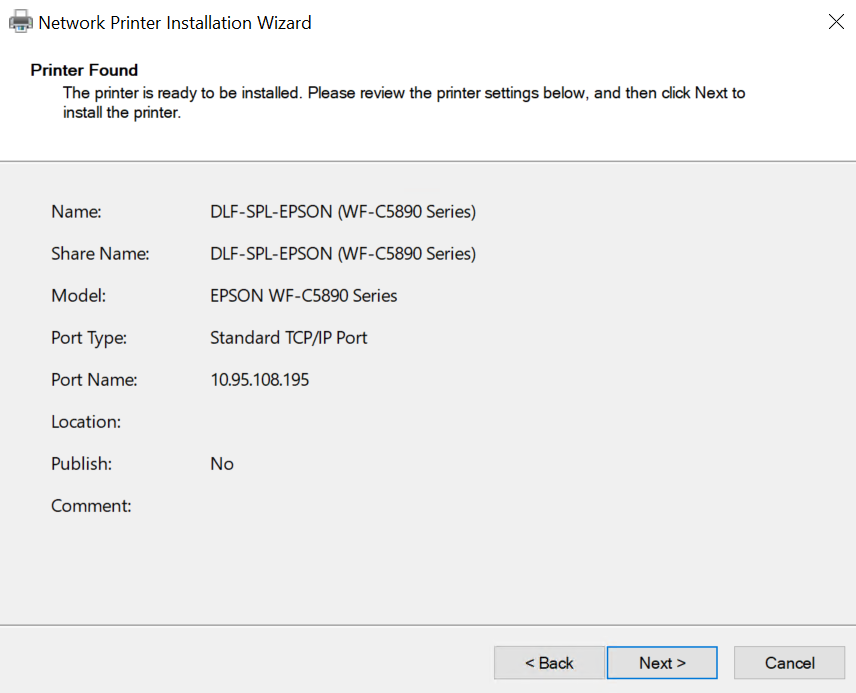Select the Printer Found heading

[x=84, y=70]
